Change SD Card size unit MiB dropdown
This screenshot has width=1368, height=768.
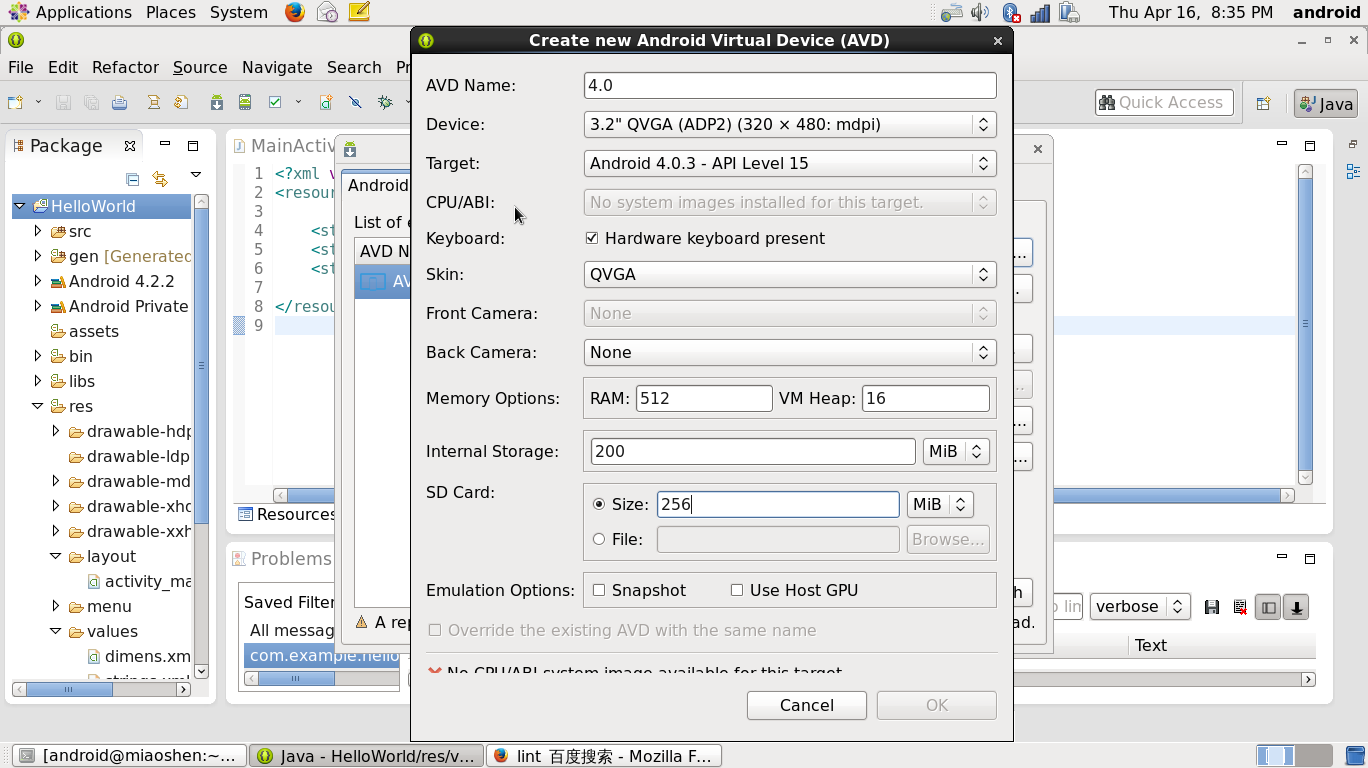940,504
